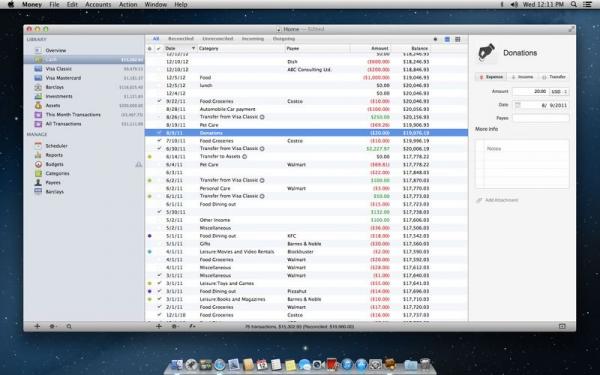Toggle reconciled check on 5/30/11 row
600x375 pixels.
click(x=159, y=212)
